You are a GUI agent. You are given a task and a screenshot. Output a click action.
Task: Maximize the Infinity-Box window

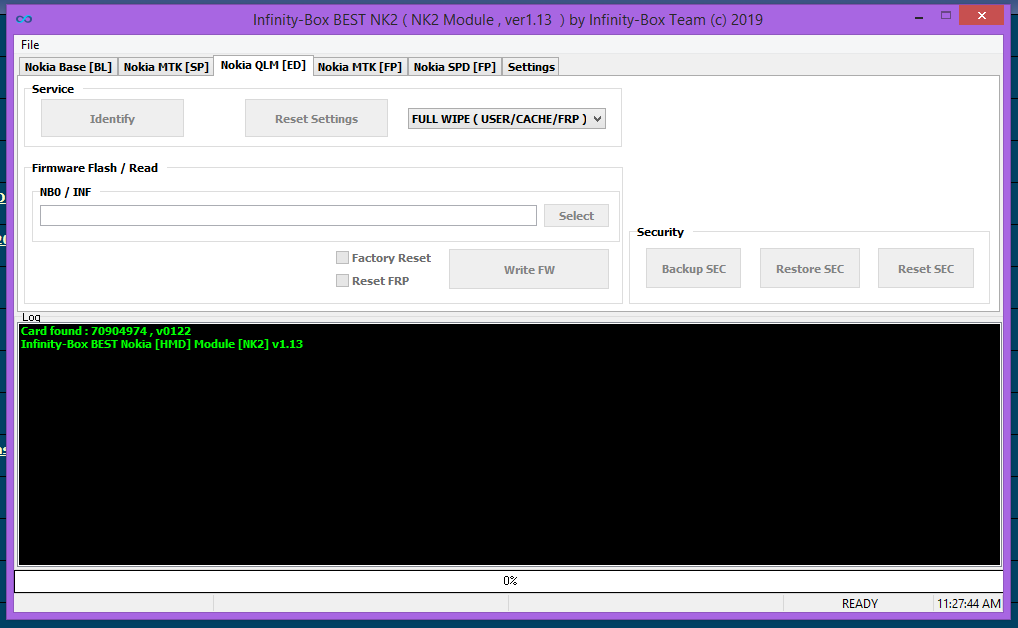click(946, 16)
